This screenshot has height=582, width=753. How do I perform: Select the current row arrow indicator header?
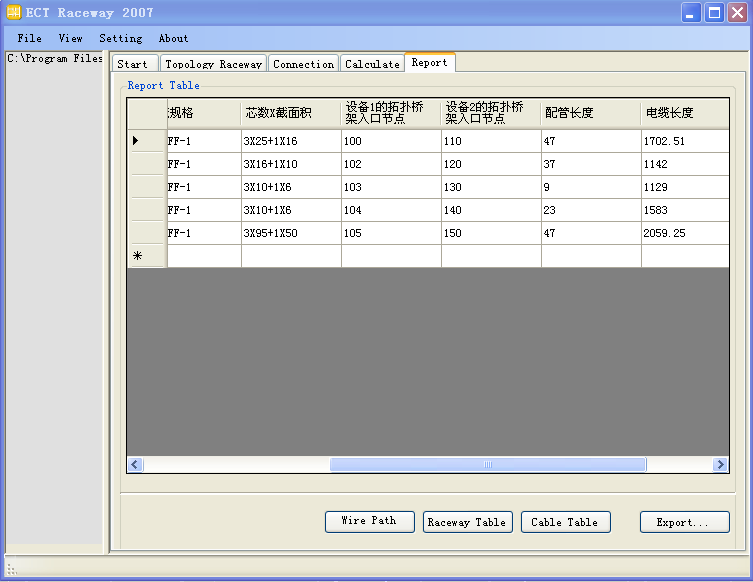pyautogui.click(x=147, y=141)
